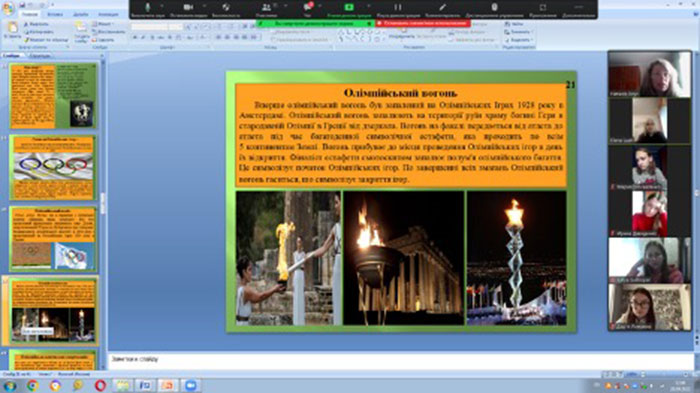Pause the Zoom screen share
Screen dimensions: 700x393
397,8
